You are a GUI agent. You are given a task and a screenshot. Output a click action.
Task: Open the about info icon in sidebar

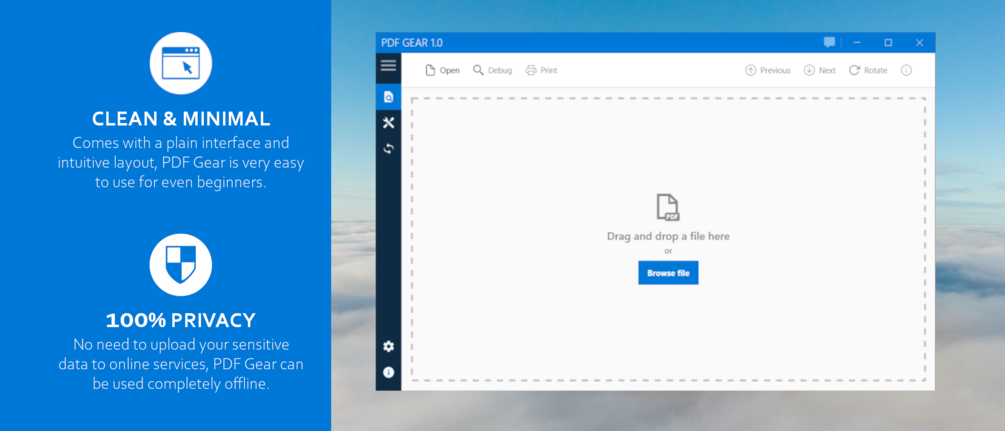click(x=388, y=372)
